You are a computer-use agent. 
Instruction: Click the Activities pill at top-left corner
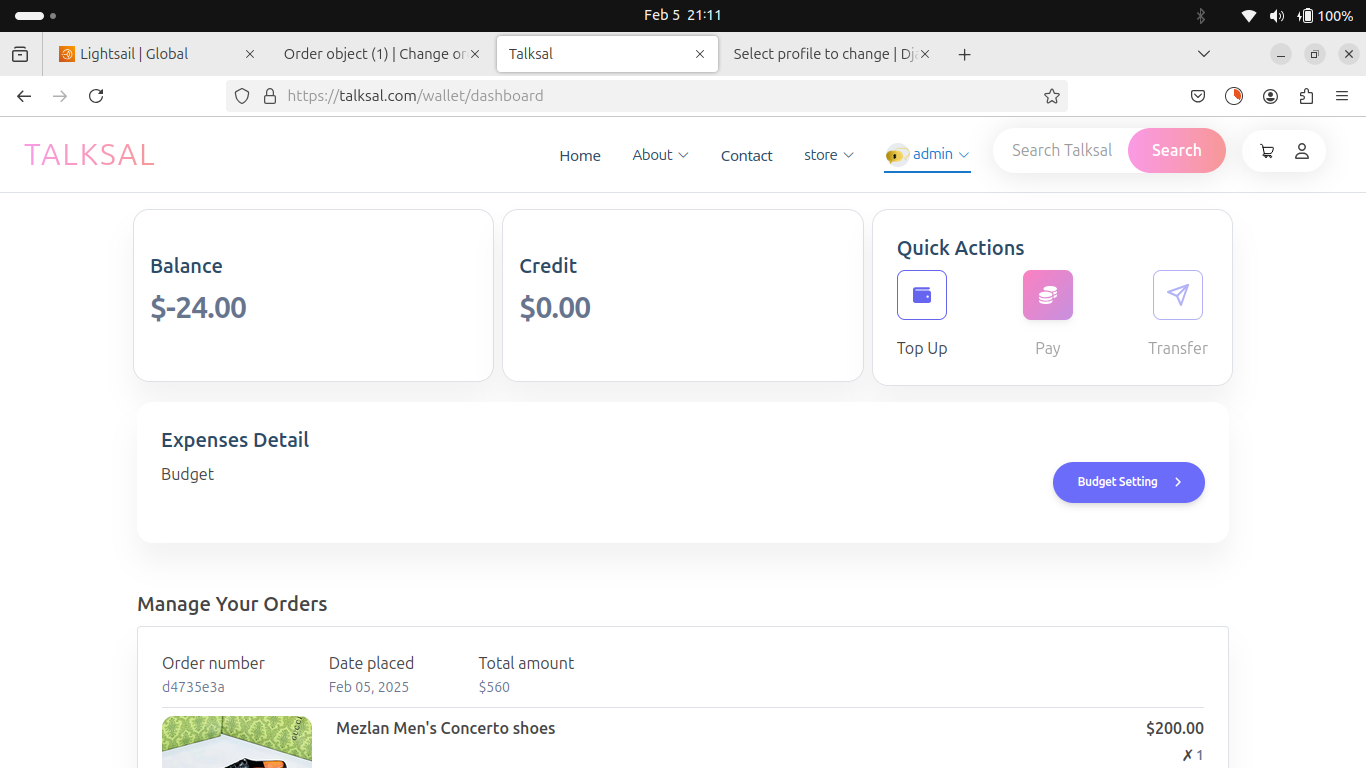click(x=35, y=16)
